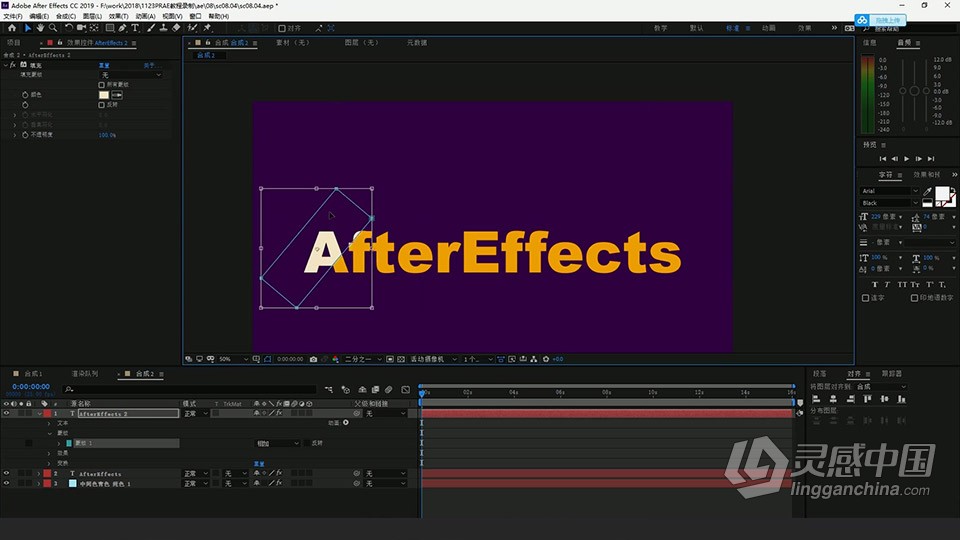This screenshot has height=540, width=960.
Task: Switch to the 项目 project panel tab
Action: point(13,43)
